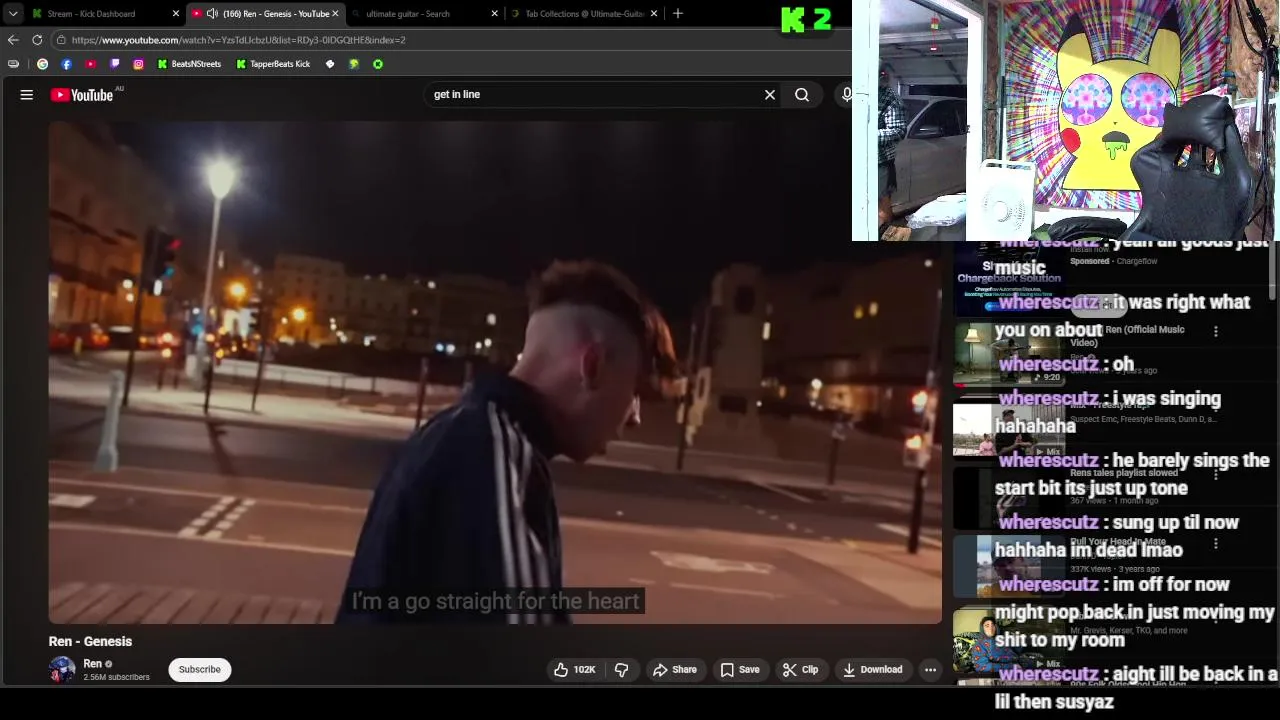Open options menu for Rens tales playlist suggestion
Image resolution: width=1280 pixels, height=720 pixels.
1216,474
